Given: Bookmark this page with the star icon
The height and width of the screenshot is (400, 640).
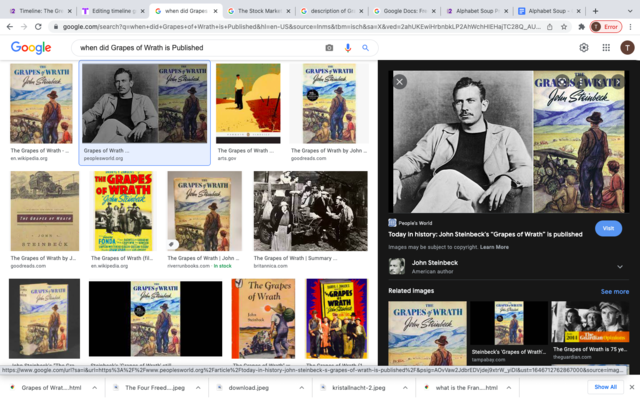Looking at the screenshot, I should pyautogui.click(x=564, y=27).
